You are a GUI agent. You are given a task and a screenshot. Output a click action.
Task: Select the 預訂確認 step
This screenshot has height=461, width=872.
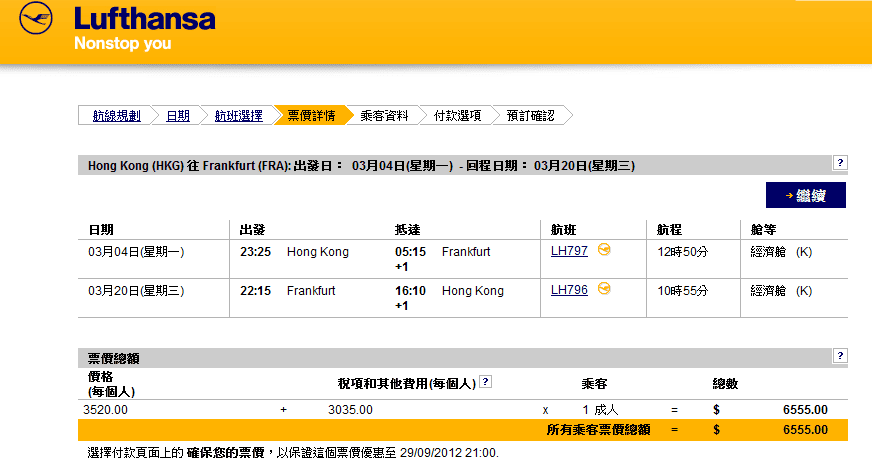click(530, 116)
